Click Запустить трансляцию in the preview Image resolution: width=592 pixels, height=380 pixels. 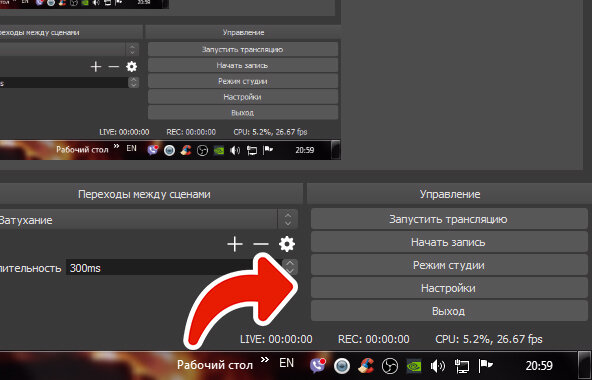point(242,49)
